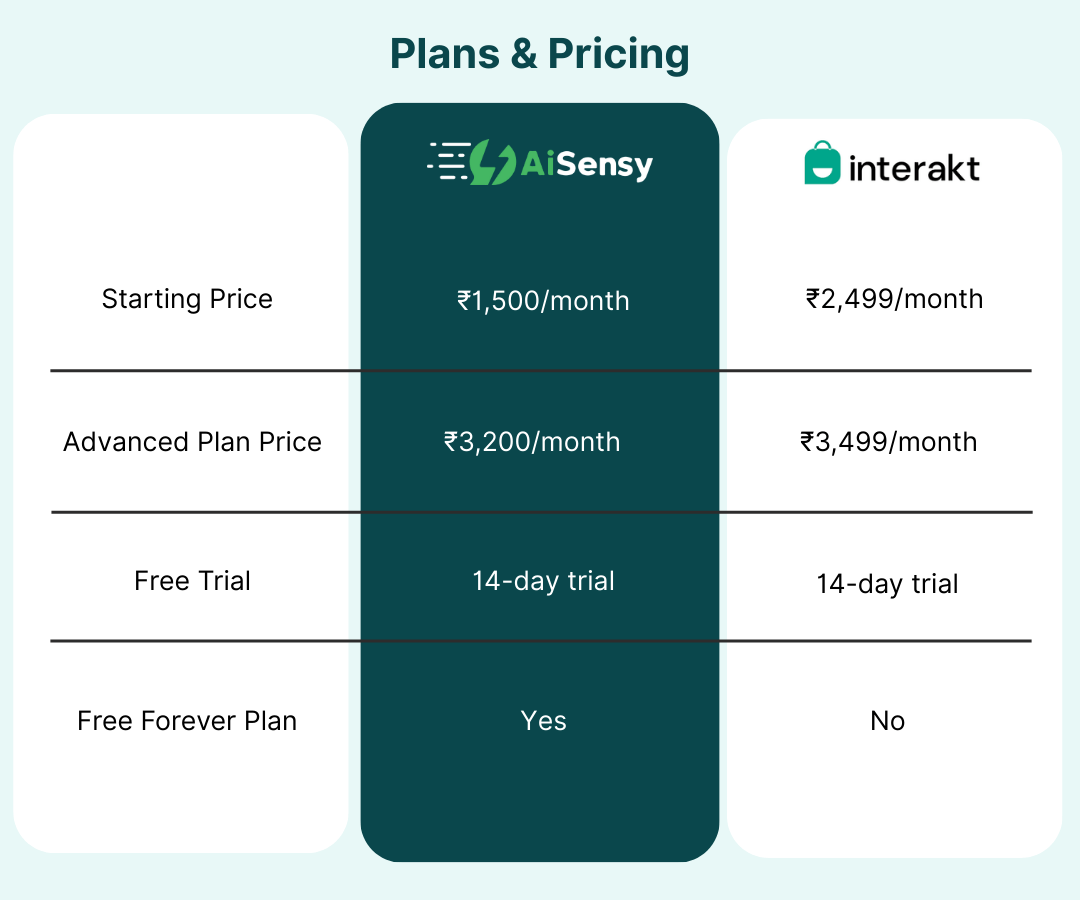Click Interakt's ₹3,499/month advanced price

pyautogui.click(x=888, y=442)
